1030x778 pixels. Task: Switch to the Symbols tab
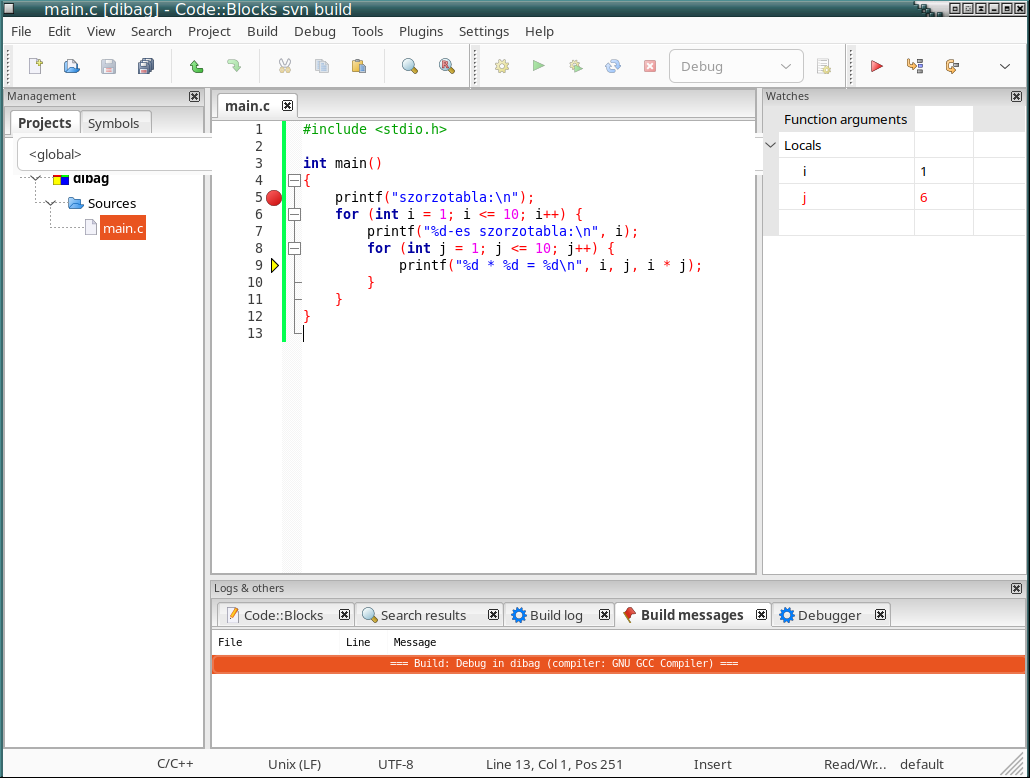(x=113, y=123)
